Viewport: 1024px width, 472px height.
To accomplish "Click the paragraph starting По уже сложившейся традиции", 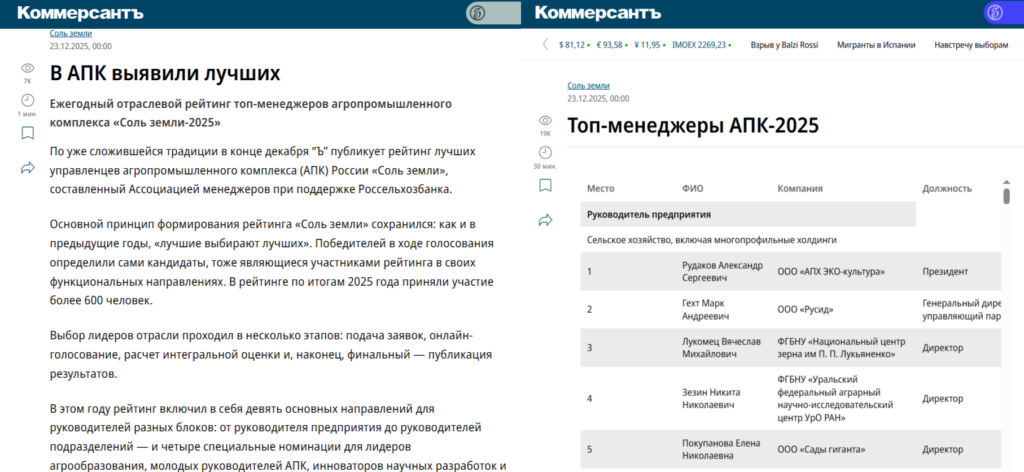I will coord(263,170).
